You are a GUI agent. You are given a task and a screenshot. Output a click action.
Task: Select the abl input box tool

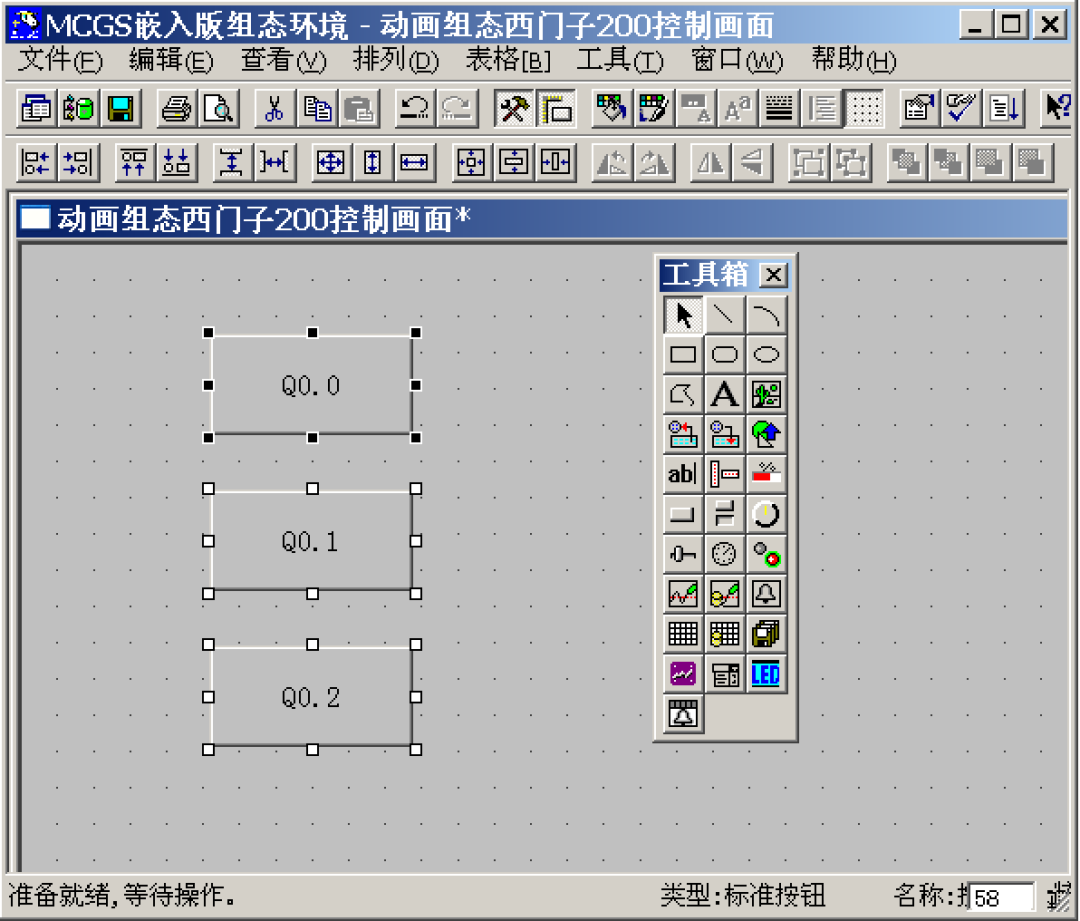coord(683,474)
